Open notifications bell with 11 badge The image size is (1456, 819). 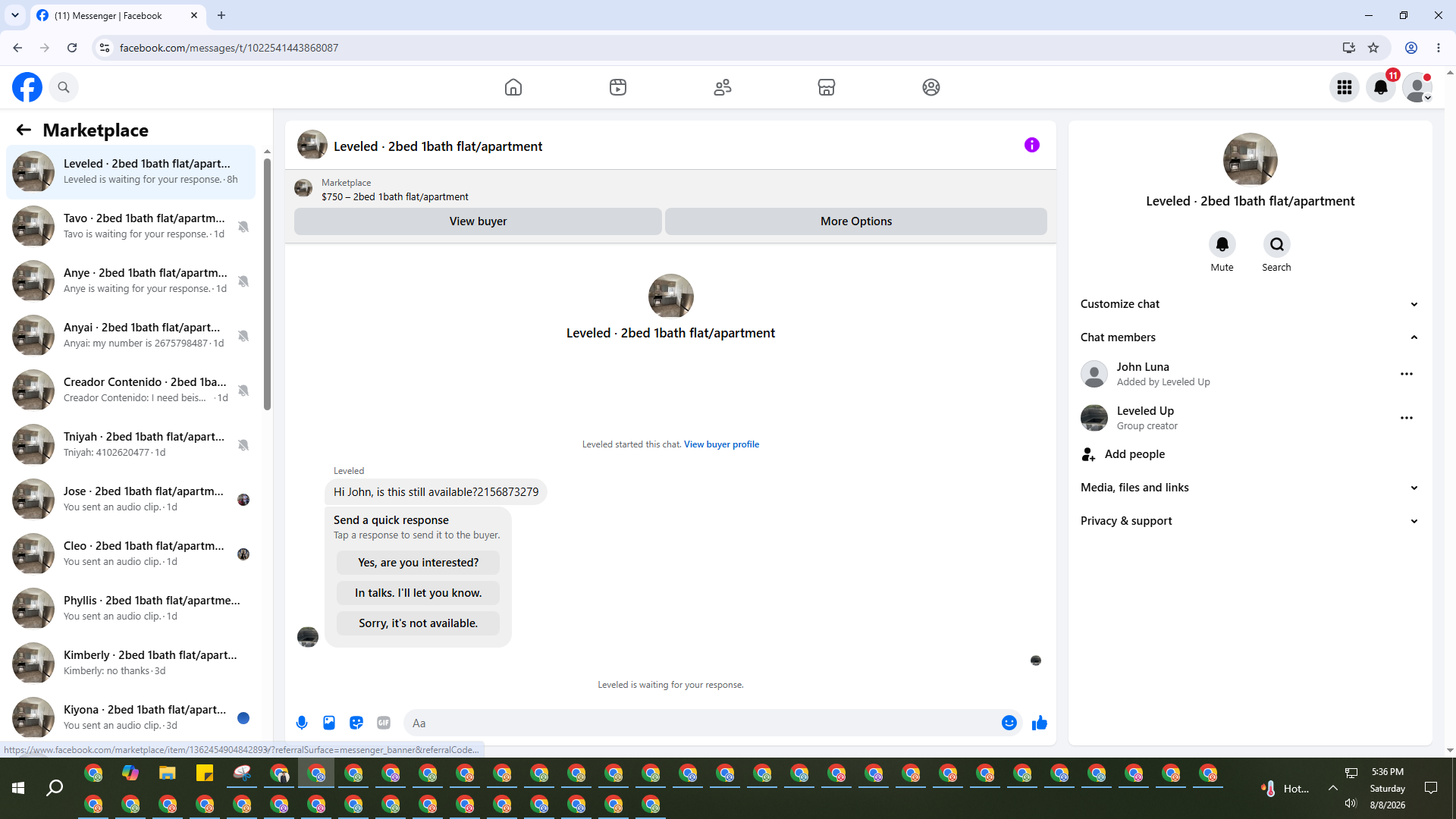1381,87
